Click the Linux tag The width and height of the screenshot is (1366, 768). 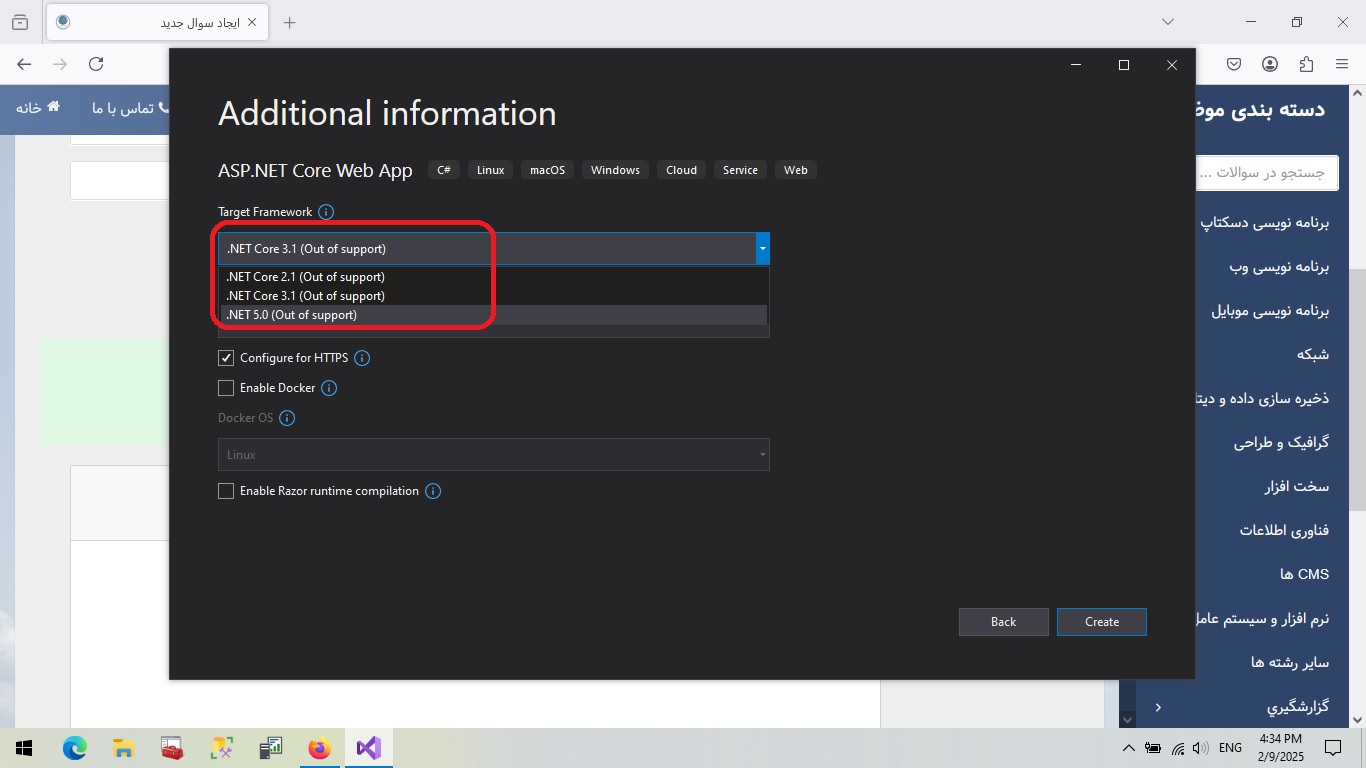tap(491, 170)
